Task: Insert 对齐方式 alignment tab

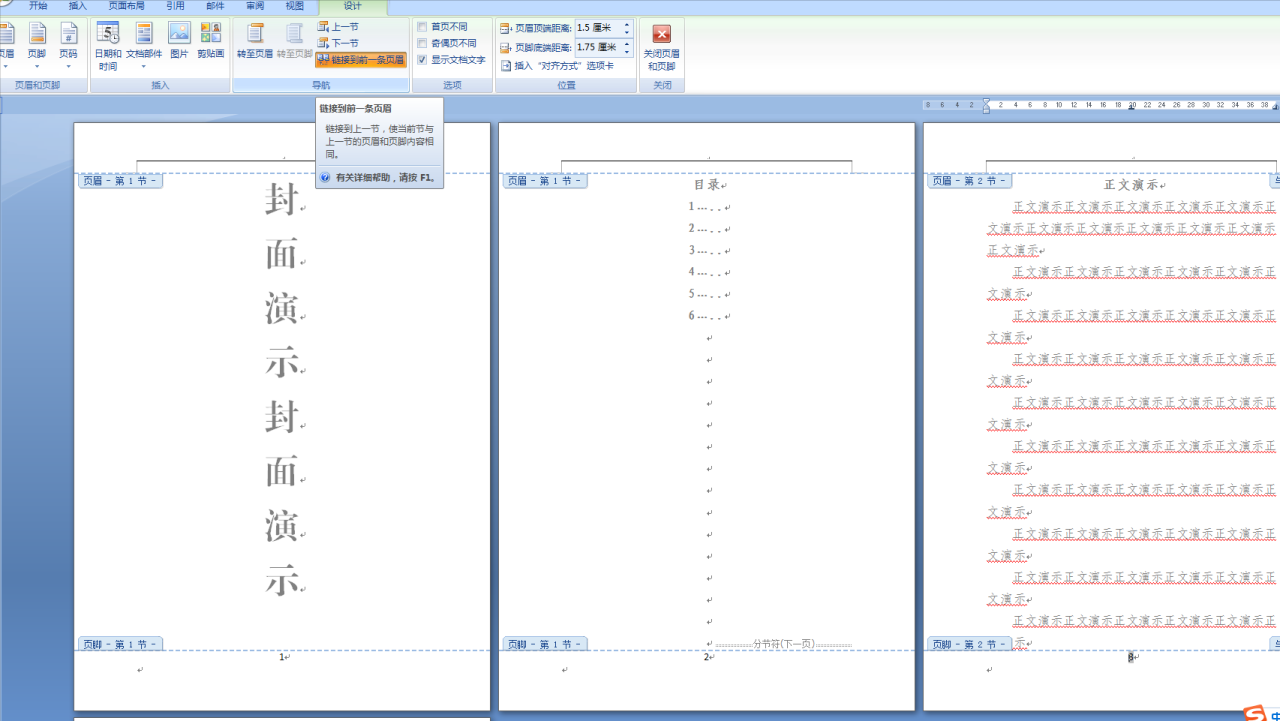Action: pyautogui.click(x=557, y=66)
